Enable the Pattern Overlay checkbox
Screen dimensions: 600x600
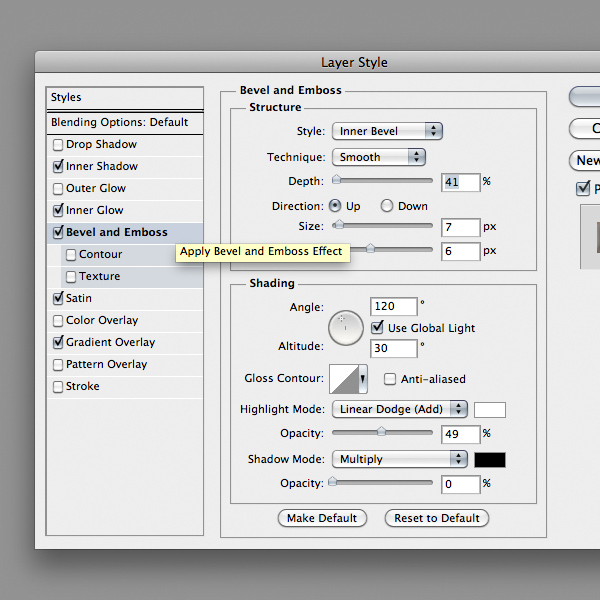(x=58, y=365)
